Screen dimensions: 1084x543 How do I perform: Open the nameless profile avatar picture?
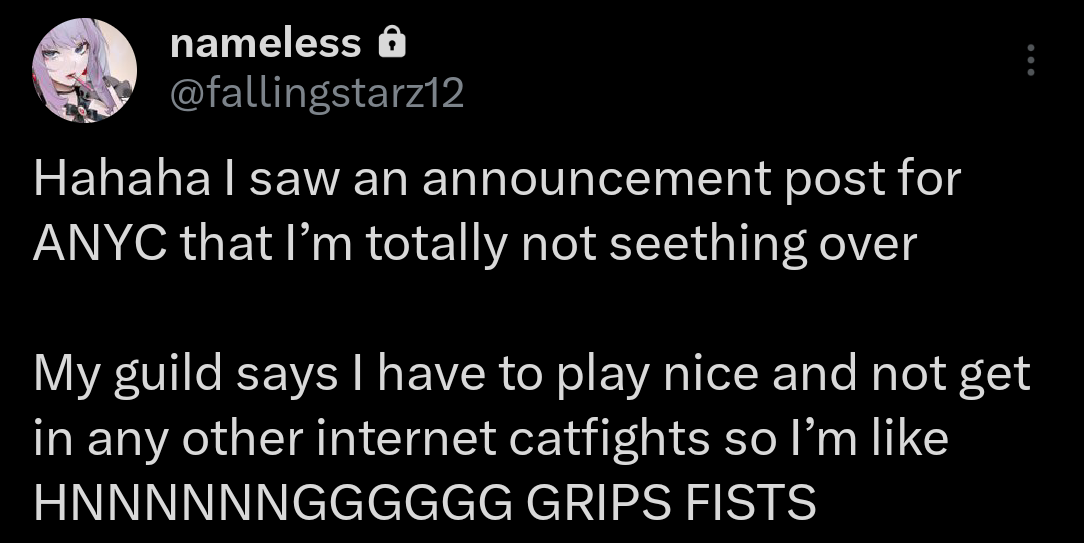[x=84, y=70]
